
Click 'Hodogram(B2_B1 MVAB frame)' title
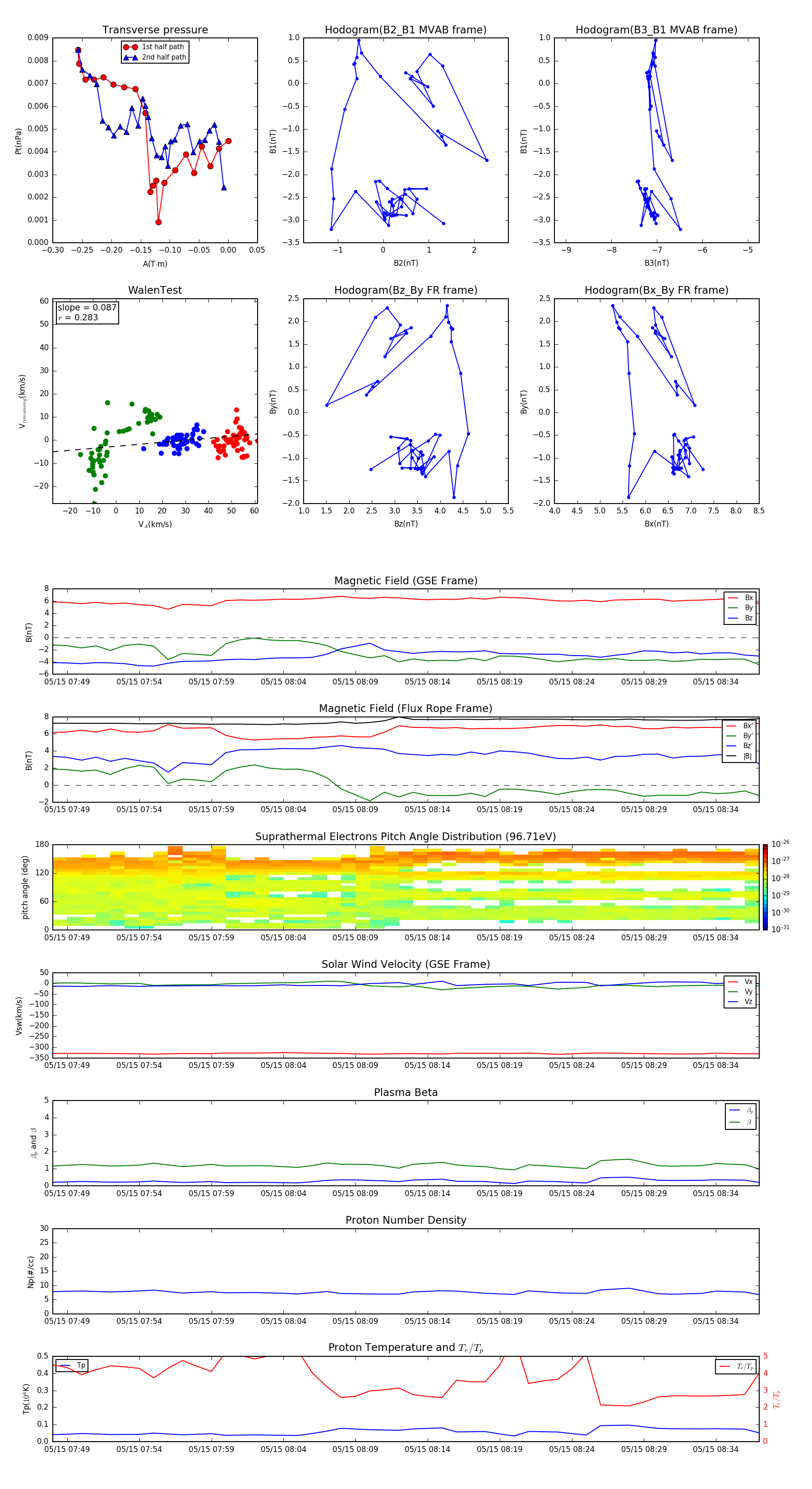coord(405,29)
